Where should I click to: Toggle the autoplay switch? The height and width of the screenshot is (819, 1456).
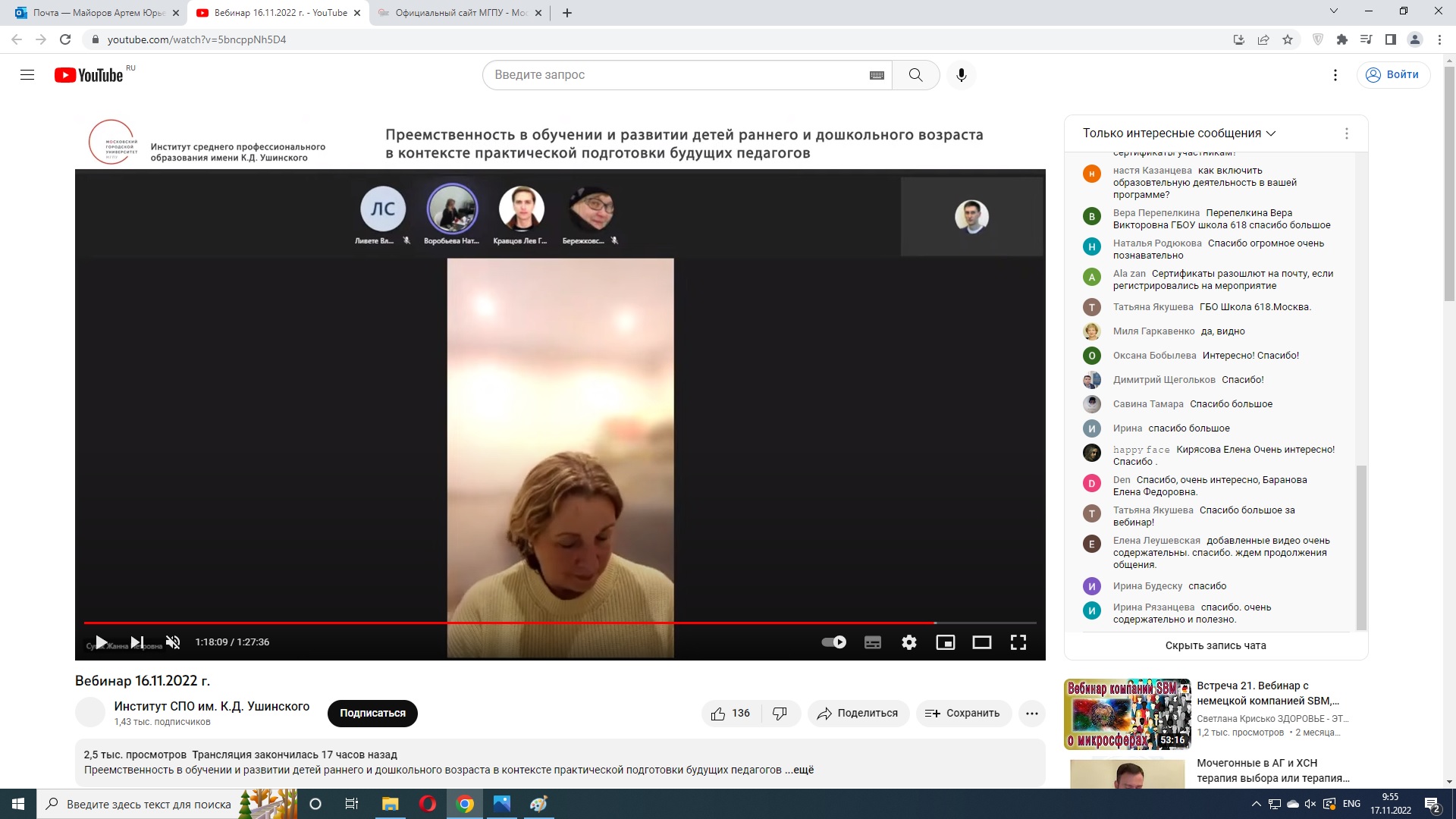(834, 642)
